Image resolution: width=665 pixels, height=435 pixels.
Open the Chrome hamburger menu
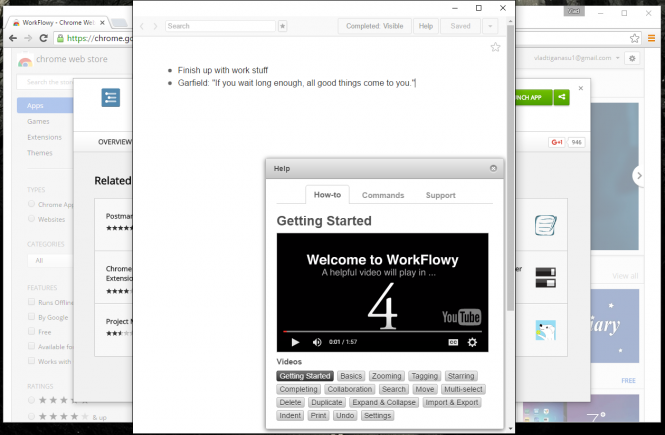651,39
